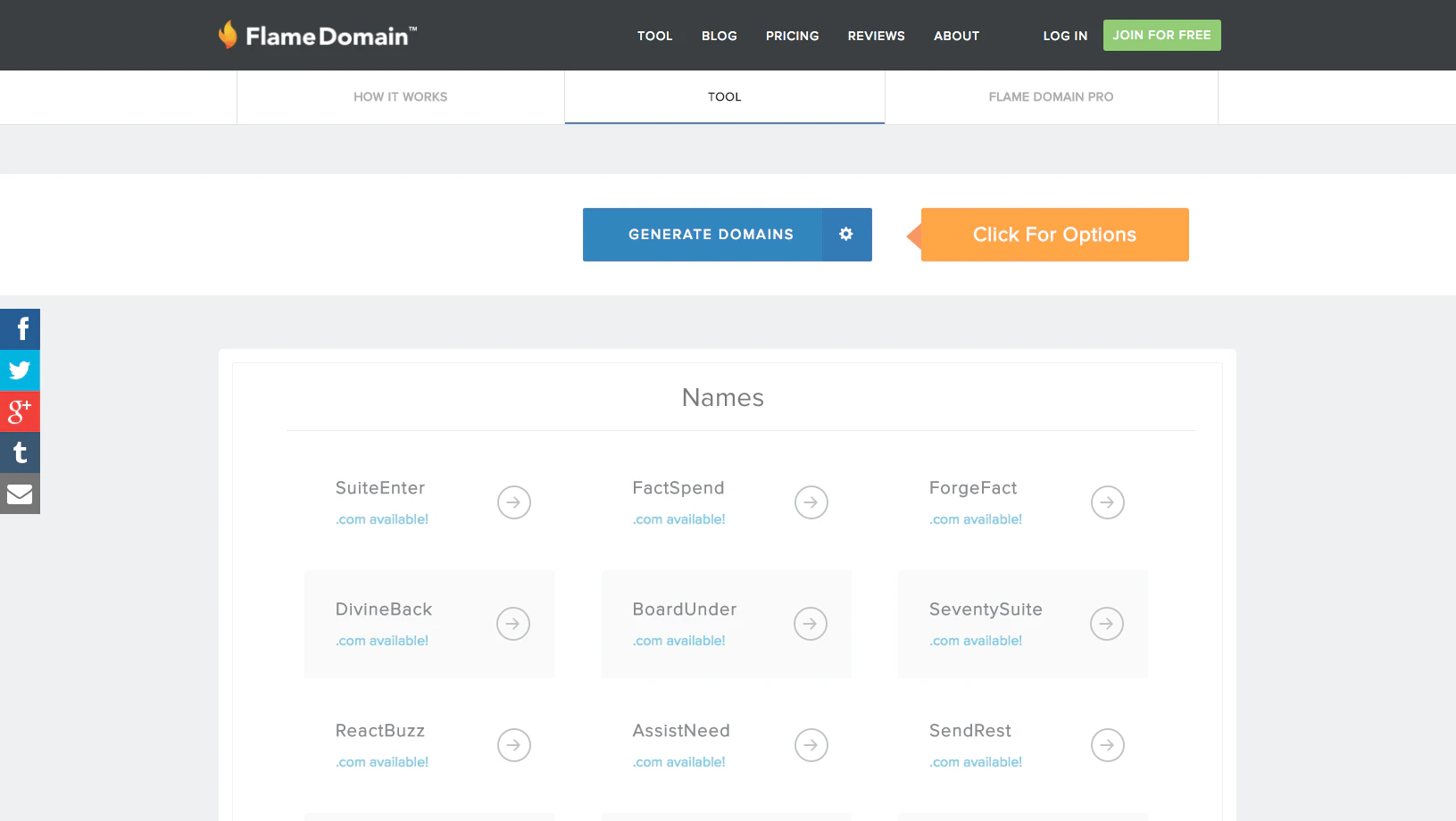Screen dimensions: 1456x821
Task: Click FactSpend .com available link
Action: pyautogui.click(x=679, y=519)
